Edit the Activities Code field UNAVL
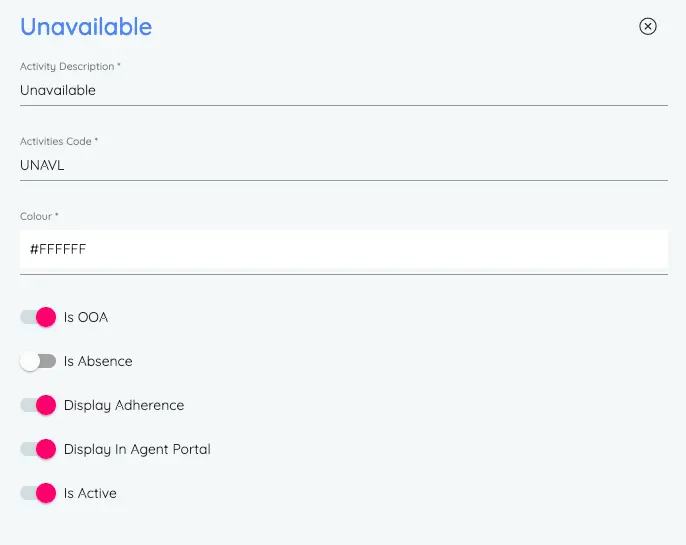Screen dimensions: 686x545 [344, 165]
